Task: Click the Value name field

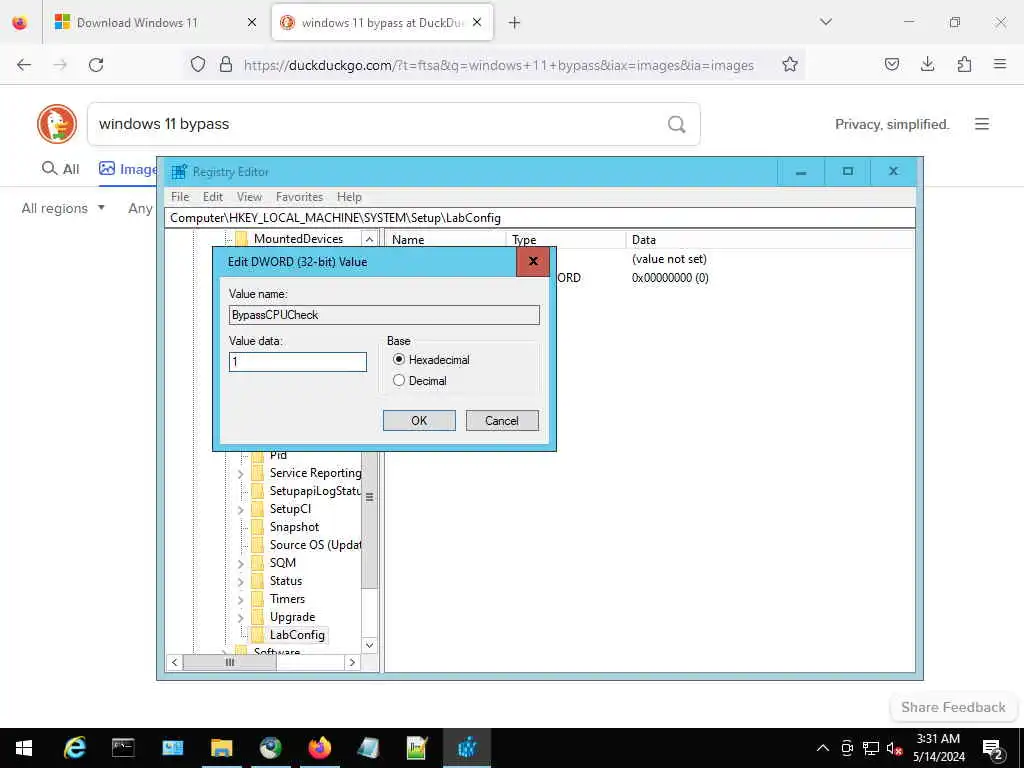Action: [x=384, y=315]
